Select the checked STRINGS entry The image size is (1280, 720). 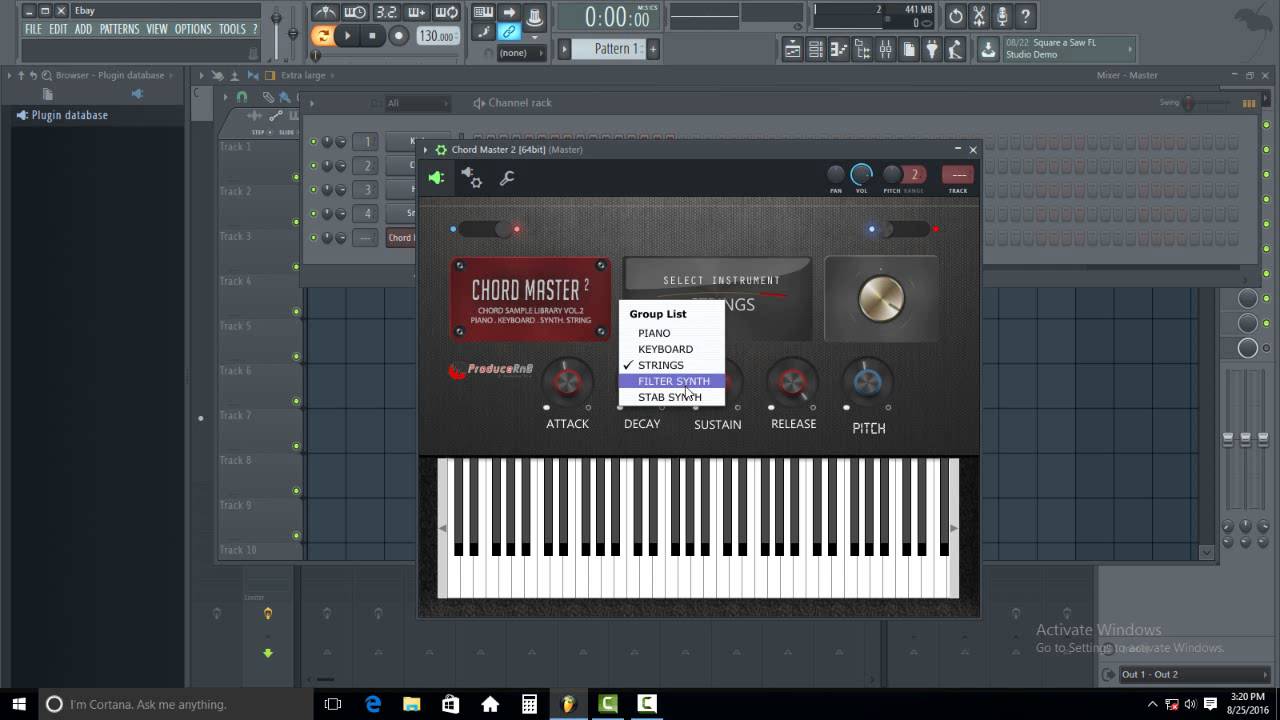point(671,365)
